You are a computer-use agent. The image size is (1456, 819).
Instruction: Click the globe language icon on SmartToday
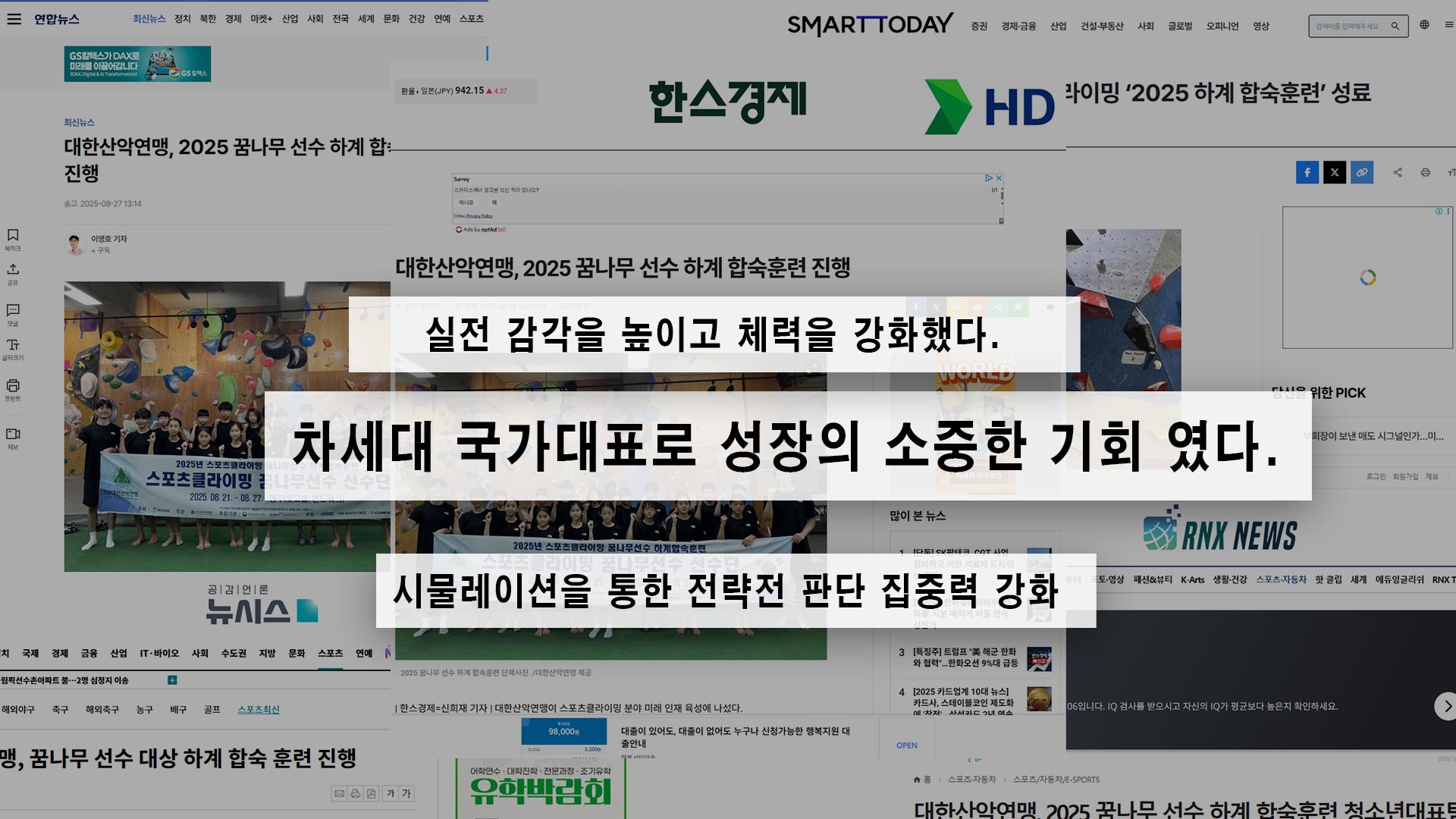[x=1424, y=25]
